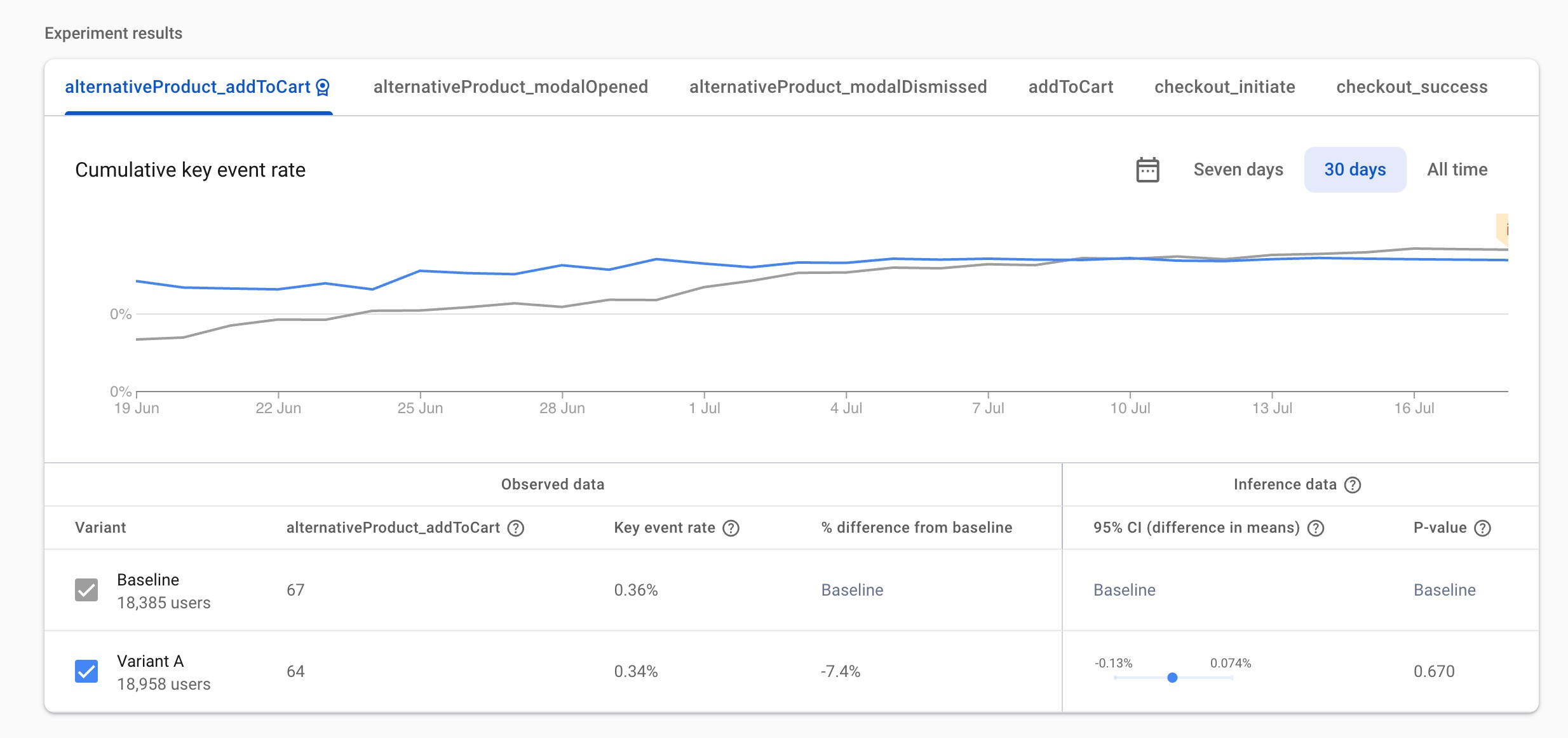View the checkout_success tab
Screen dimensions: 1568x738
pos(1412,87)
